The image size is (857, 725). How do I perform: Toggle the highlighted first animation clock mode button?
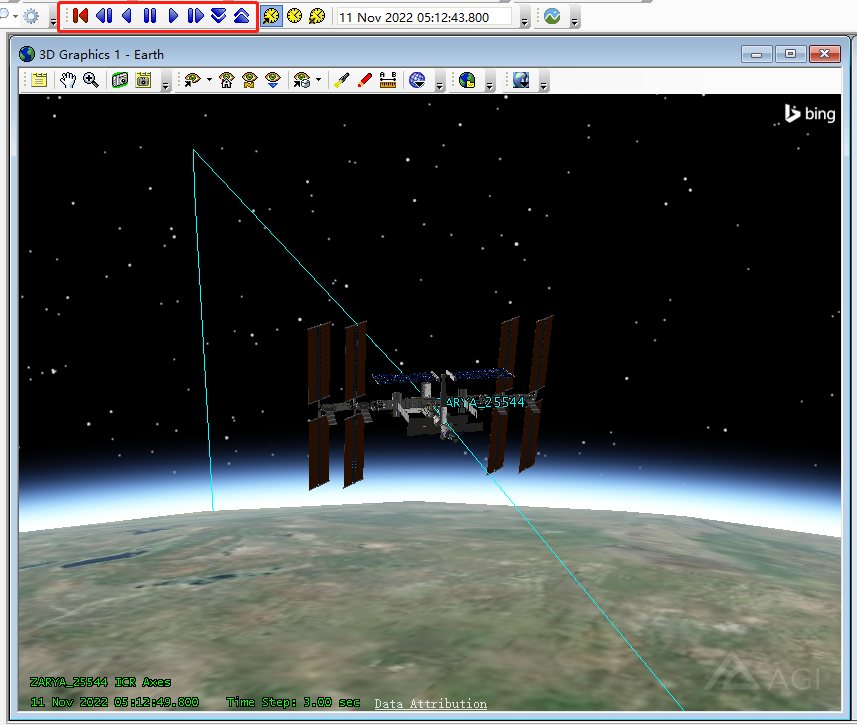[x=271, y=17]
